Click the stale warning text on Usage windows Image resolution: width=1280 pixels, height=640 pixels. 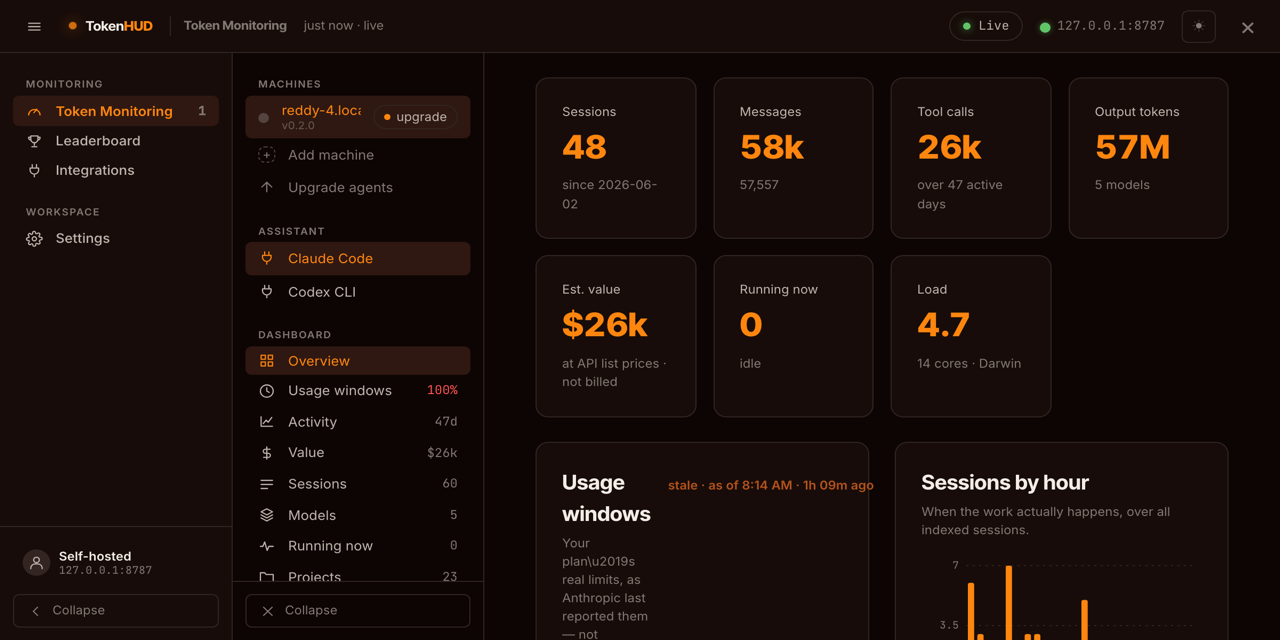click(x=771, y=485)
